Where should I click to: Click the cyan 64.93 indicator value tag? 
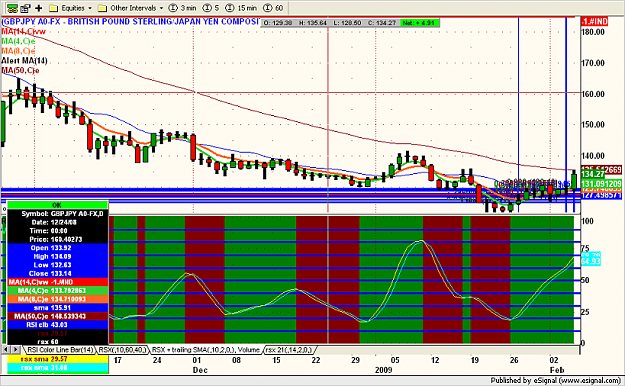[591, 262]
